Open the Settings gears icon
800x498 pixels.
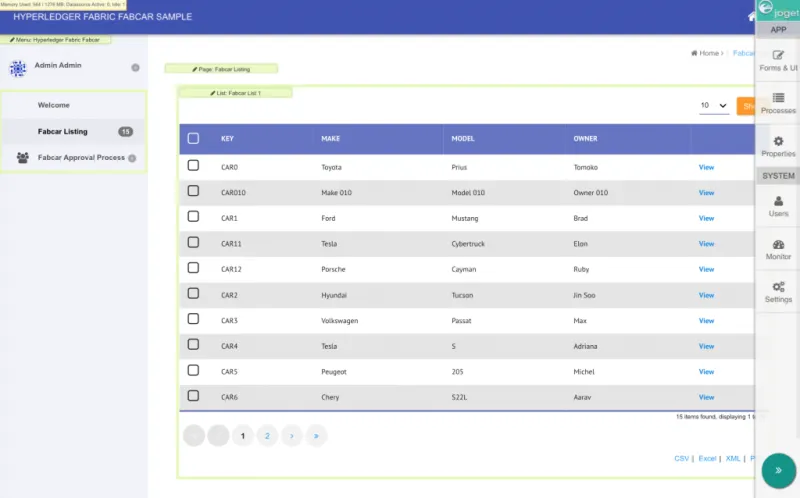778,288
